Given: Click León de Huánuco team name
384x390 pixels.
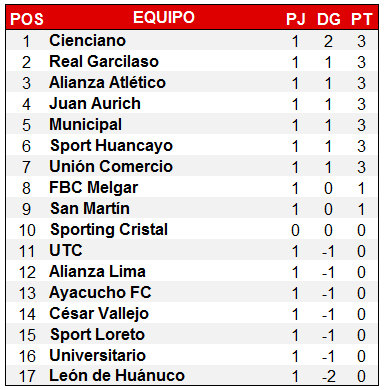Looking at the screenshot, I should click(117, 376).
